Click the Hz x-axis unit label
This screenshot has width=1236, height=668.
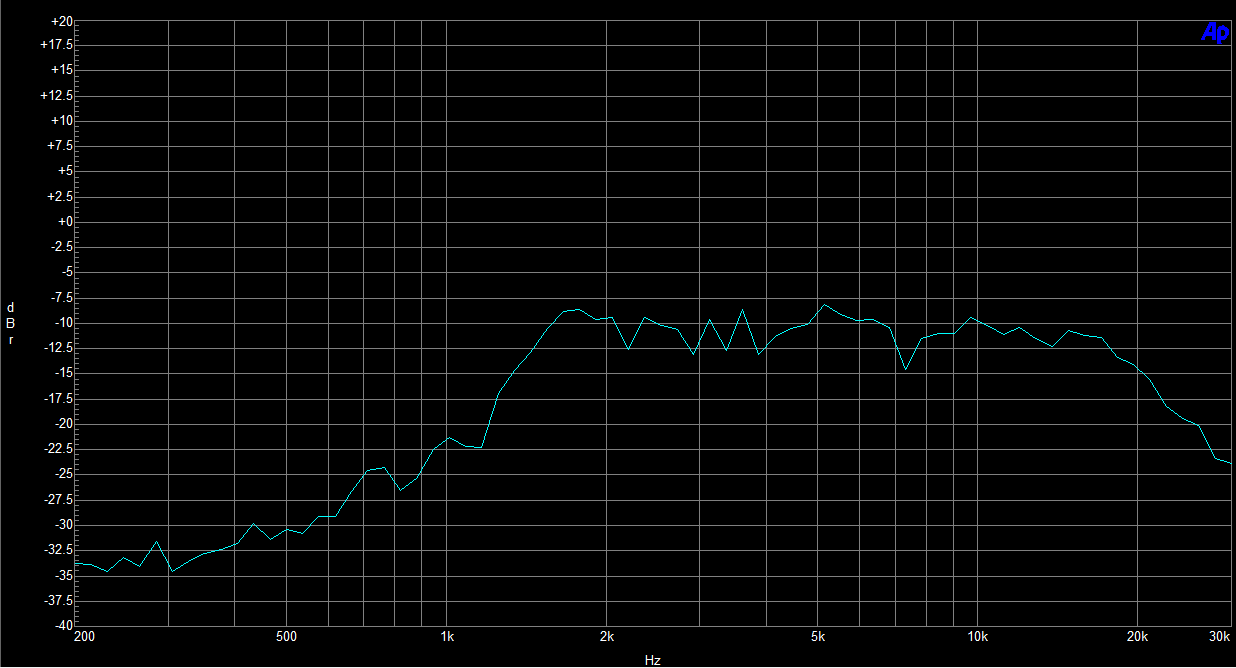653,661
